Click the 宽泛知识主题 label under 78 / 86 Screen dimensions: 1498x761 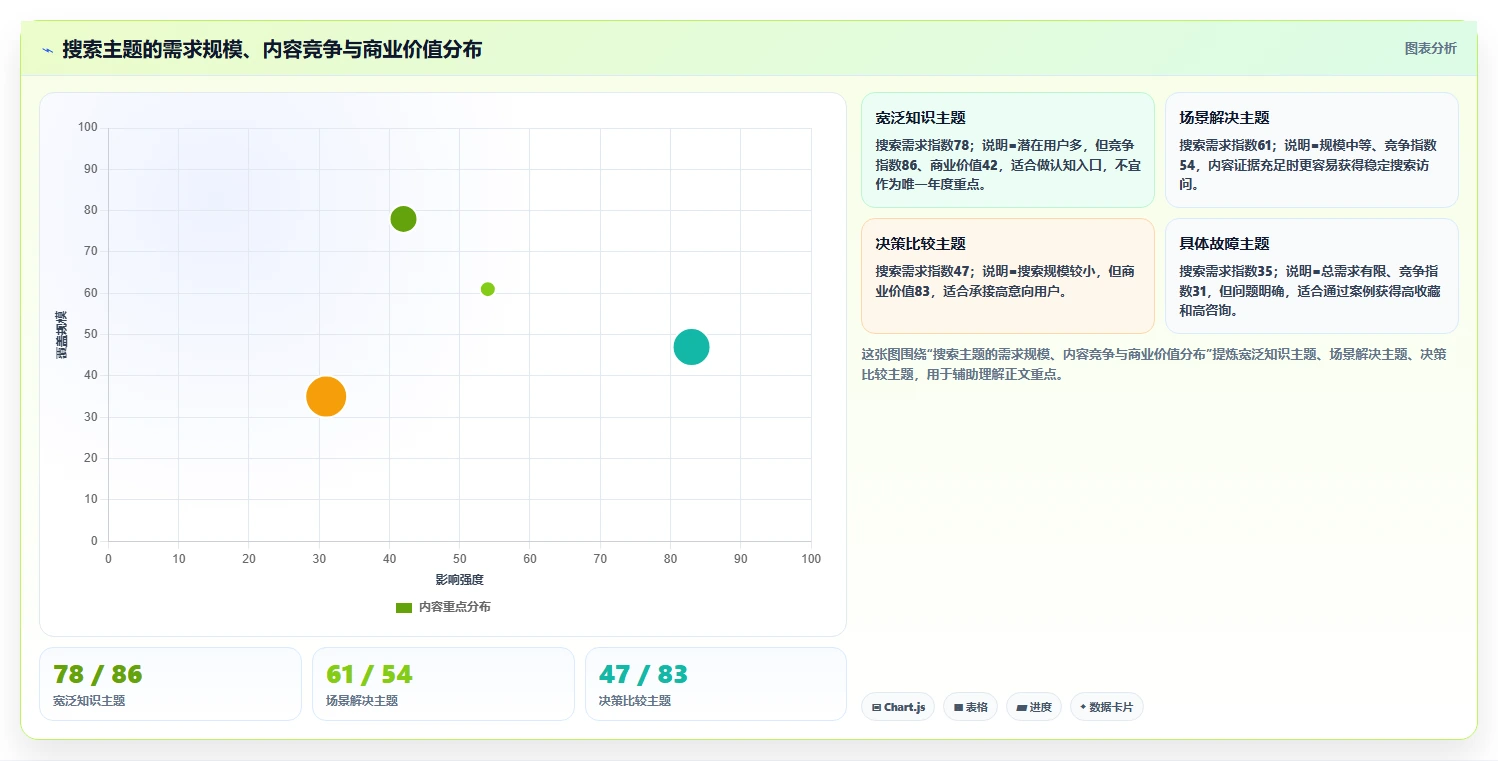(89, 701)
